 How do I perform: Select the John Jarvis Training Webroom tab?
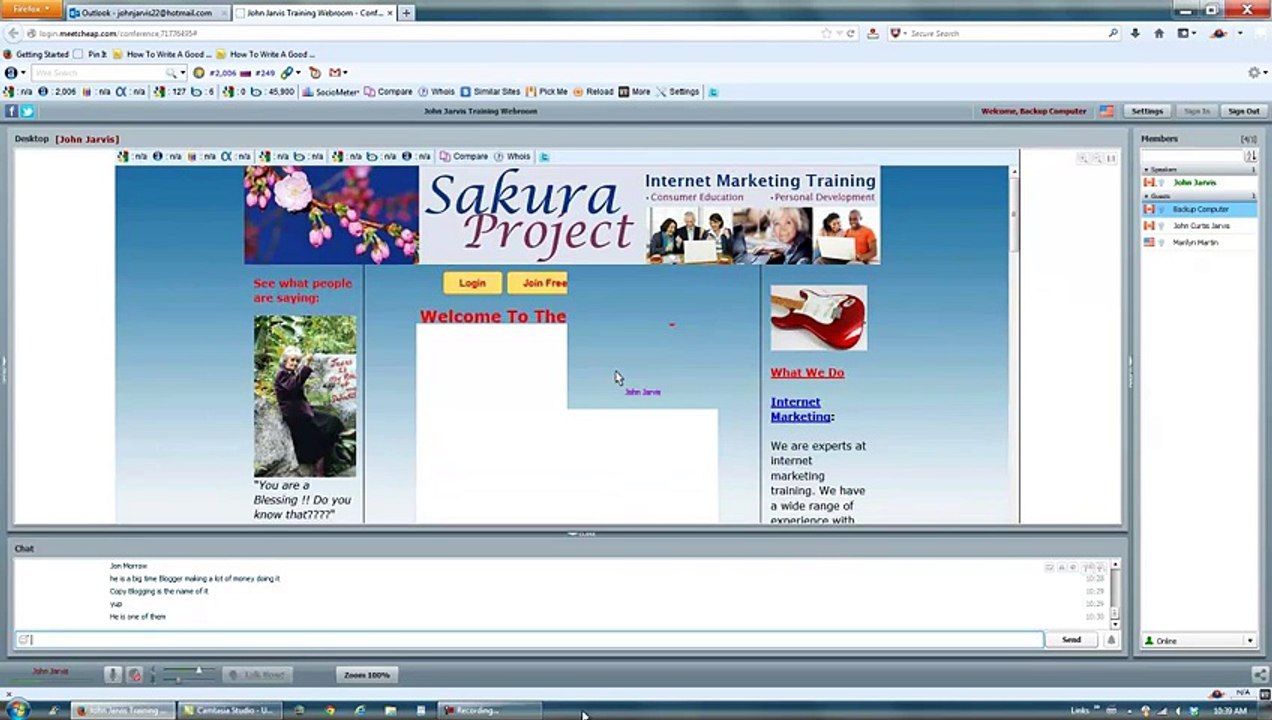313,13
